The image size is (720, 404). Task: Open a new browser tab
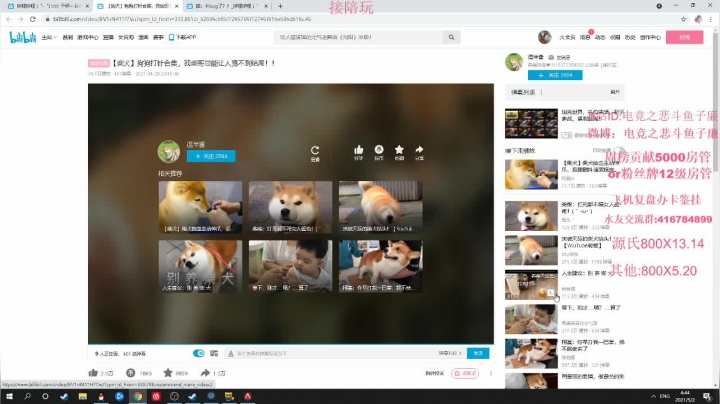280,6
